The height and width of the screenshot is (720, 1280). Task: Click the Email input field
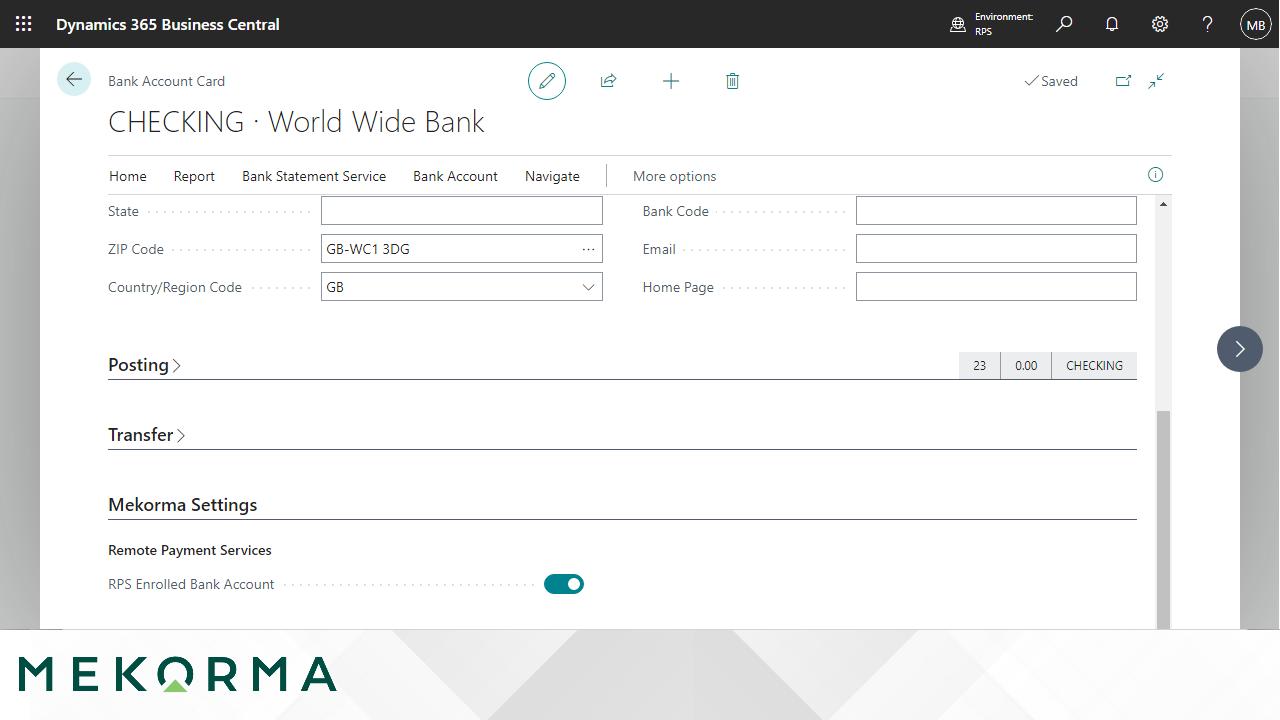pyautogui.click(x=996, y=249)
